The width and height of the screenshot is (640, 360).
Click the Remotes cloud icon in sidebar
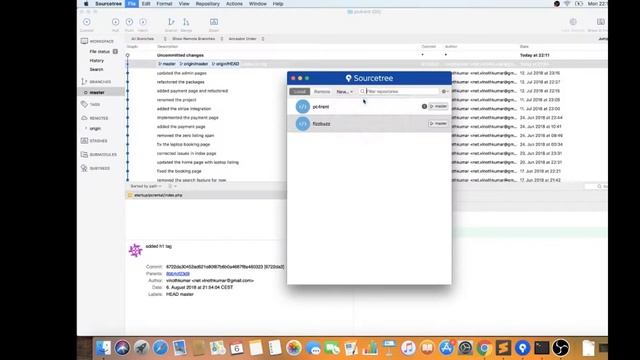(84, 118)
